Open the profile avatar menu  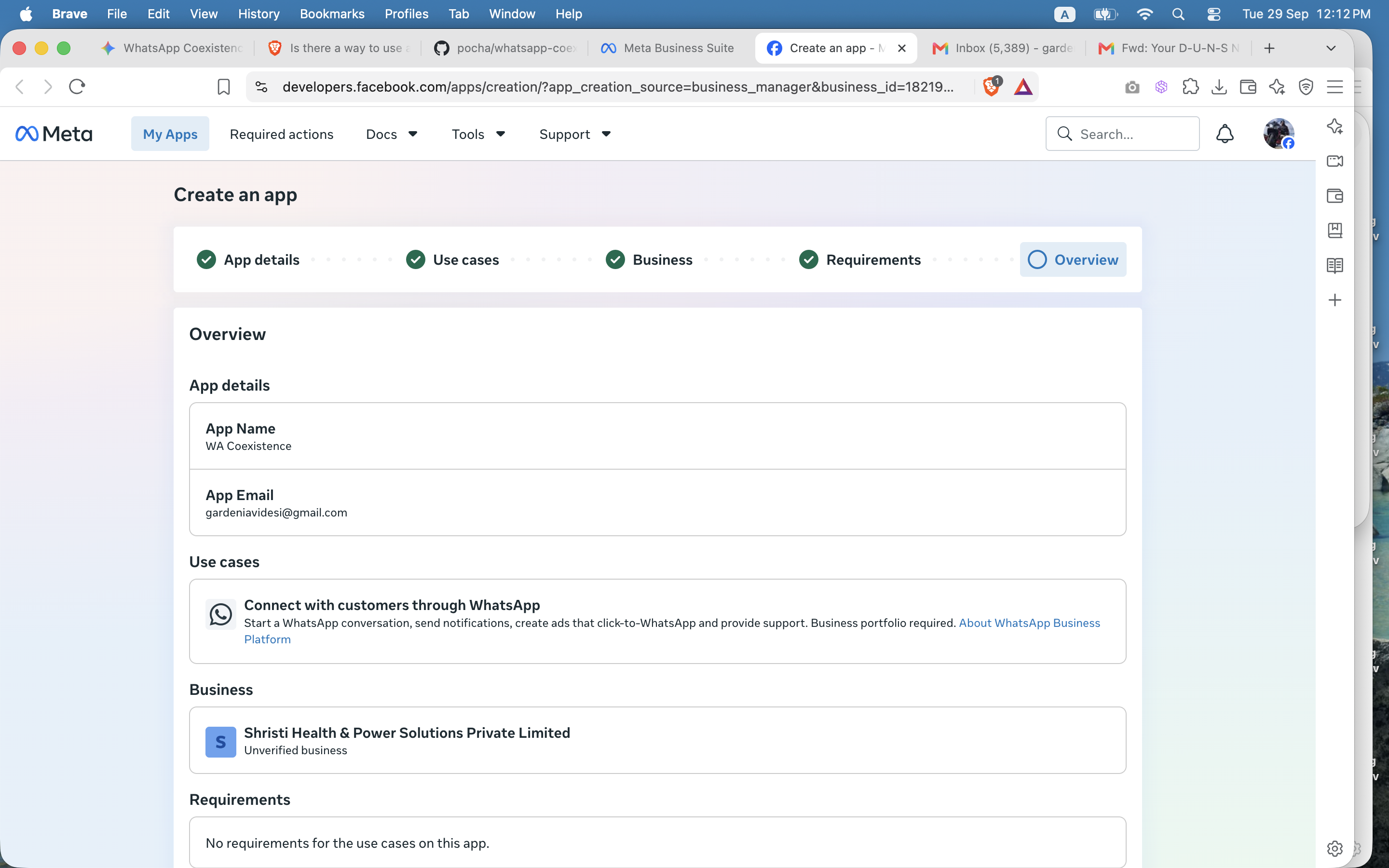(1279, 134)
